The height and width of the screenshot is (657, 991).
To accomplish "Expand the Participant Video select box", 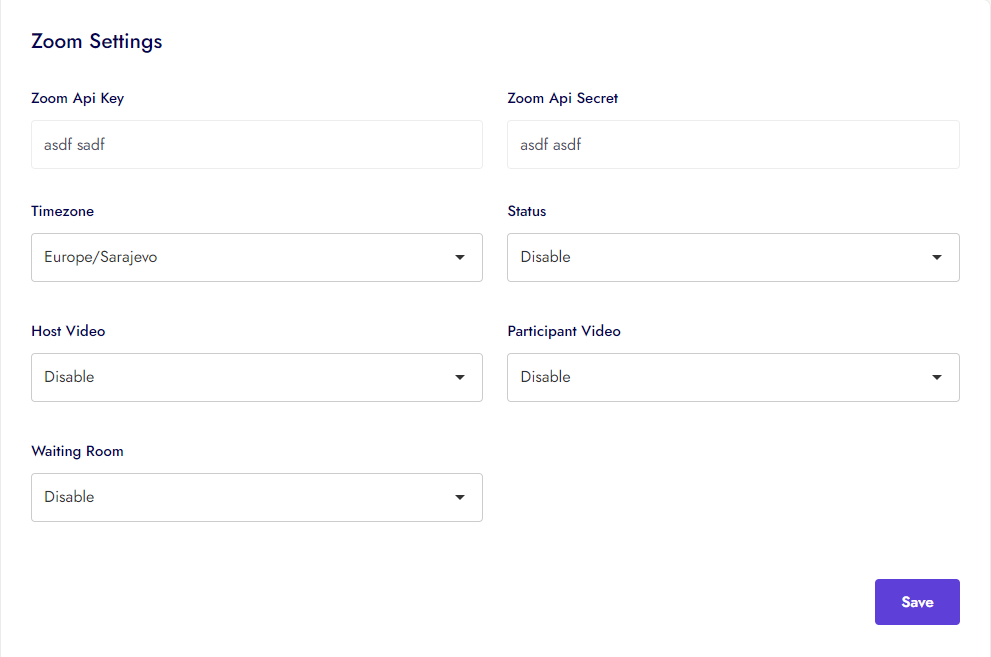I will (x=720, y=378).
